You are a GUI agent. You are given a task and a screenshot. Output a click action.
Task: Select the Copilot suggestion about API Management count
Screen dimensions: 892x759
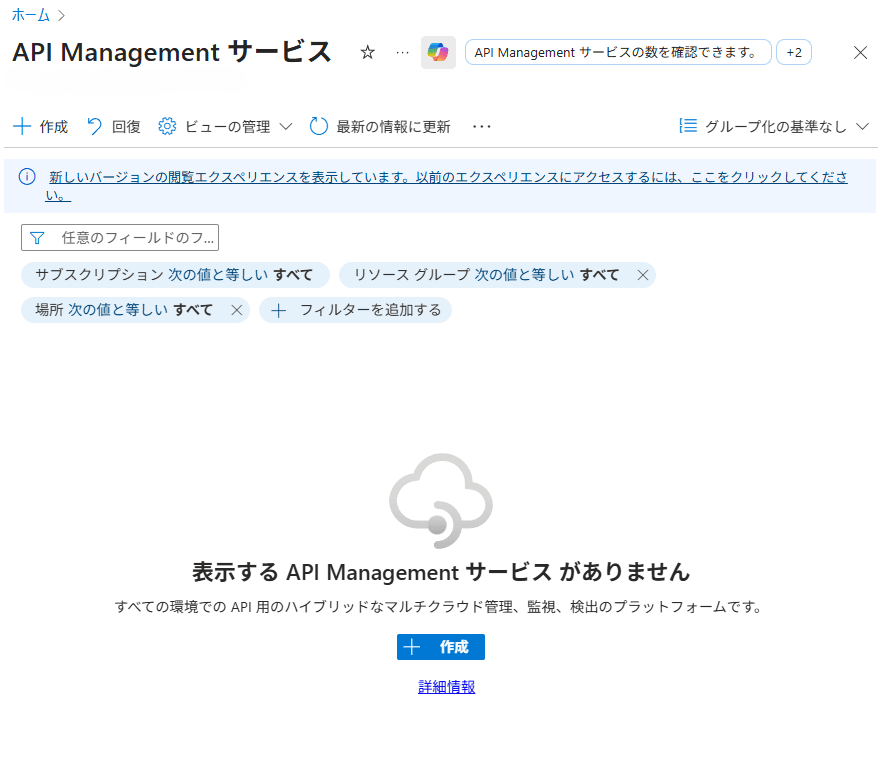(x=618, y=53)
